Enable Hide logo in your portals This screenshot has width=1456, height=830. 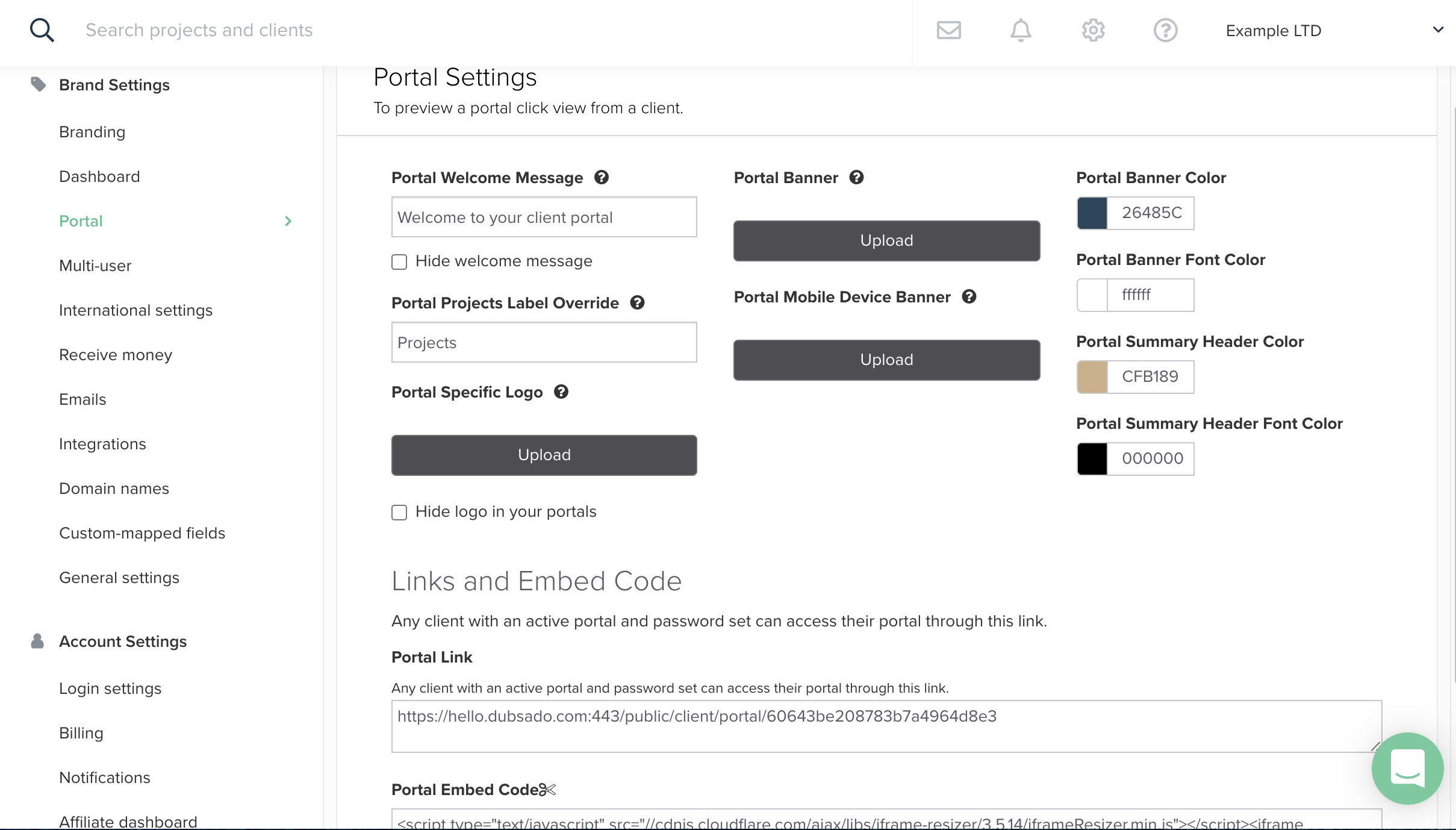coord(400,512)
